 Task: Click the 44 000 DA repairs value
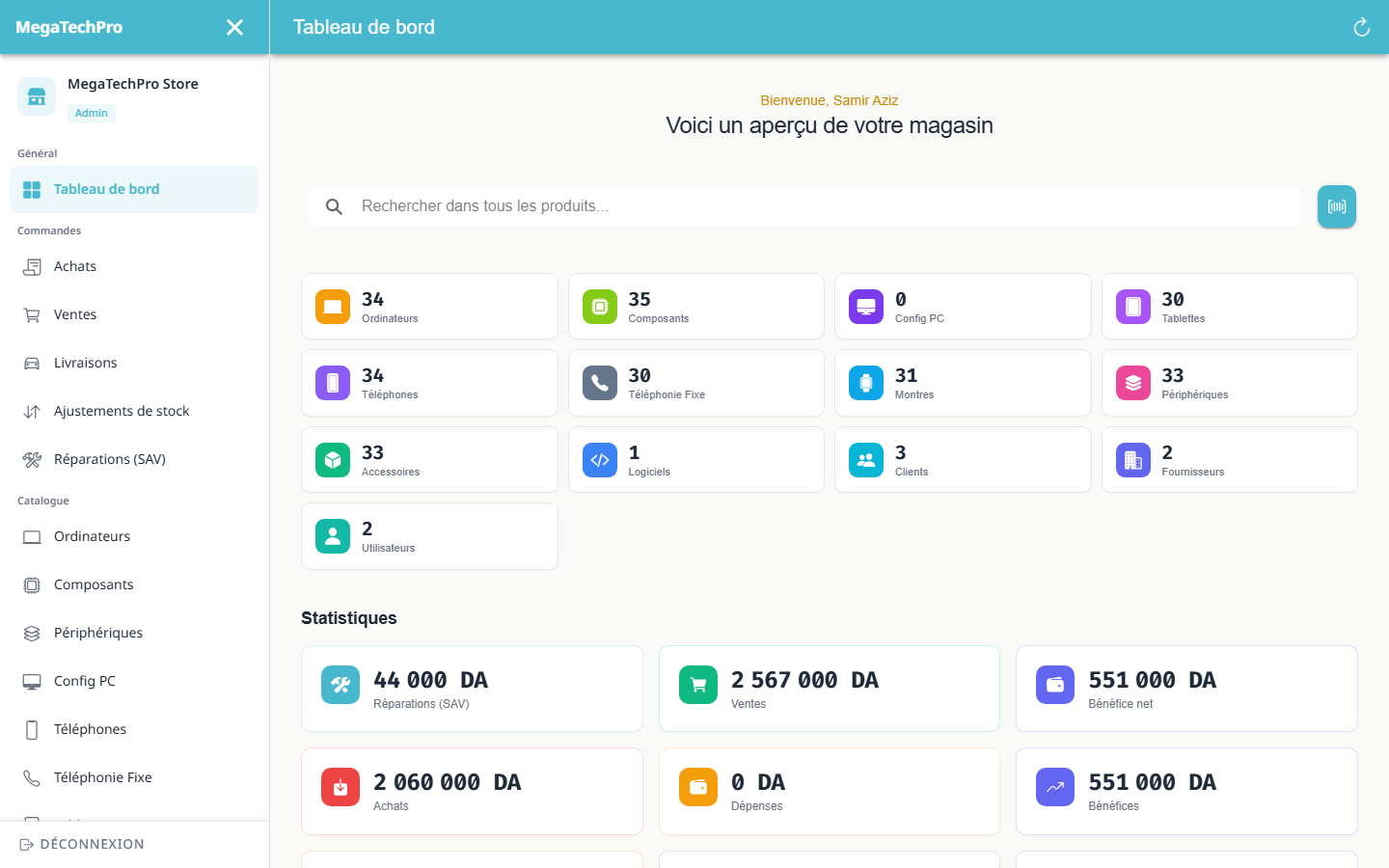pos(430,680)
